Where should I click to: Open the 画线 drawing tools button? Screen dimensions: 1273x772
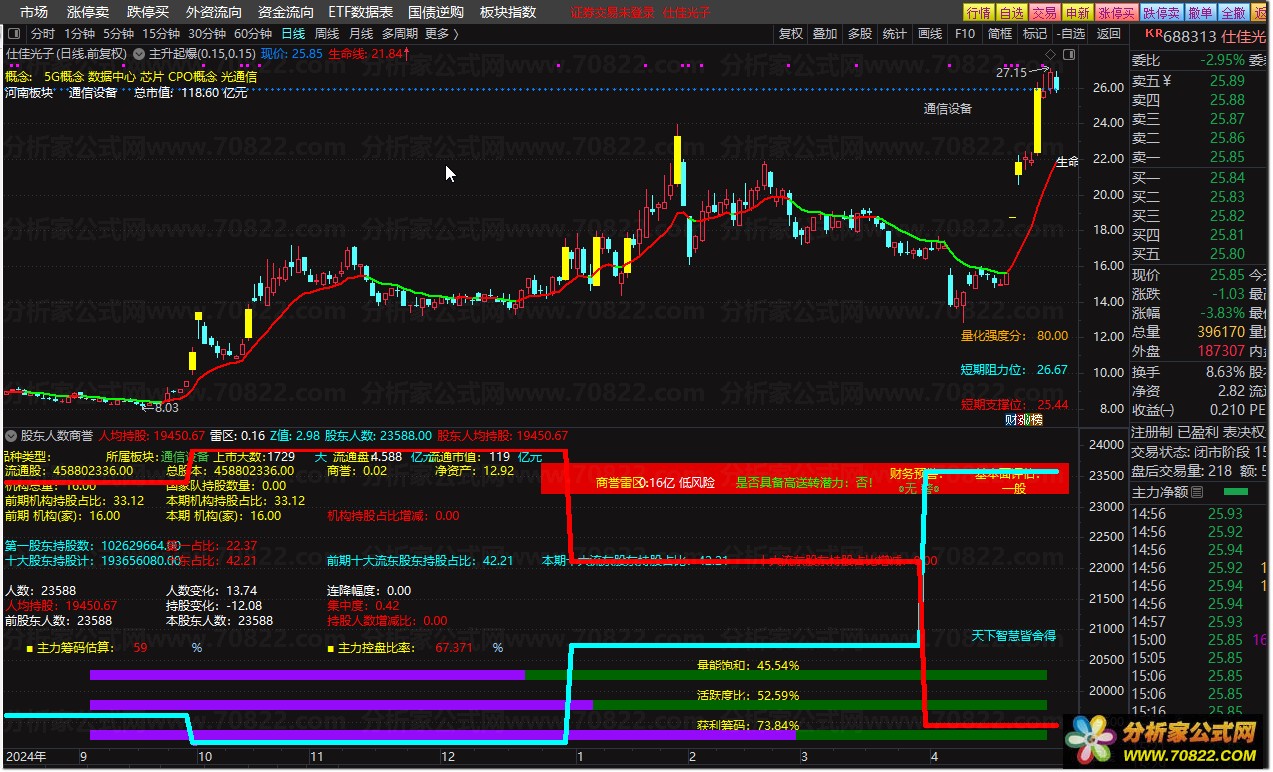click(x=930, y=34)
